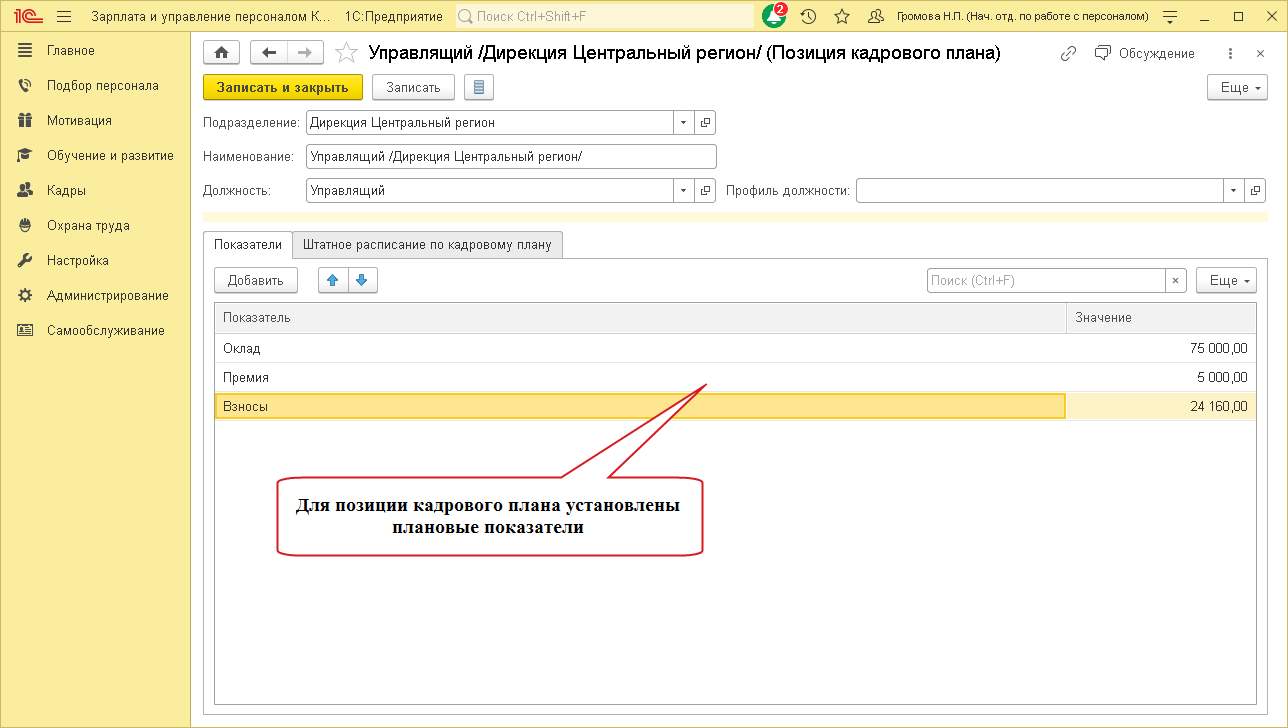
Task: Click the user name Громова Н.П.
Action: pyautogui.click(x=1022, y=17)
